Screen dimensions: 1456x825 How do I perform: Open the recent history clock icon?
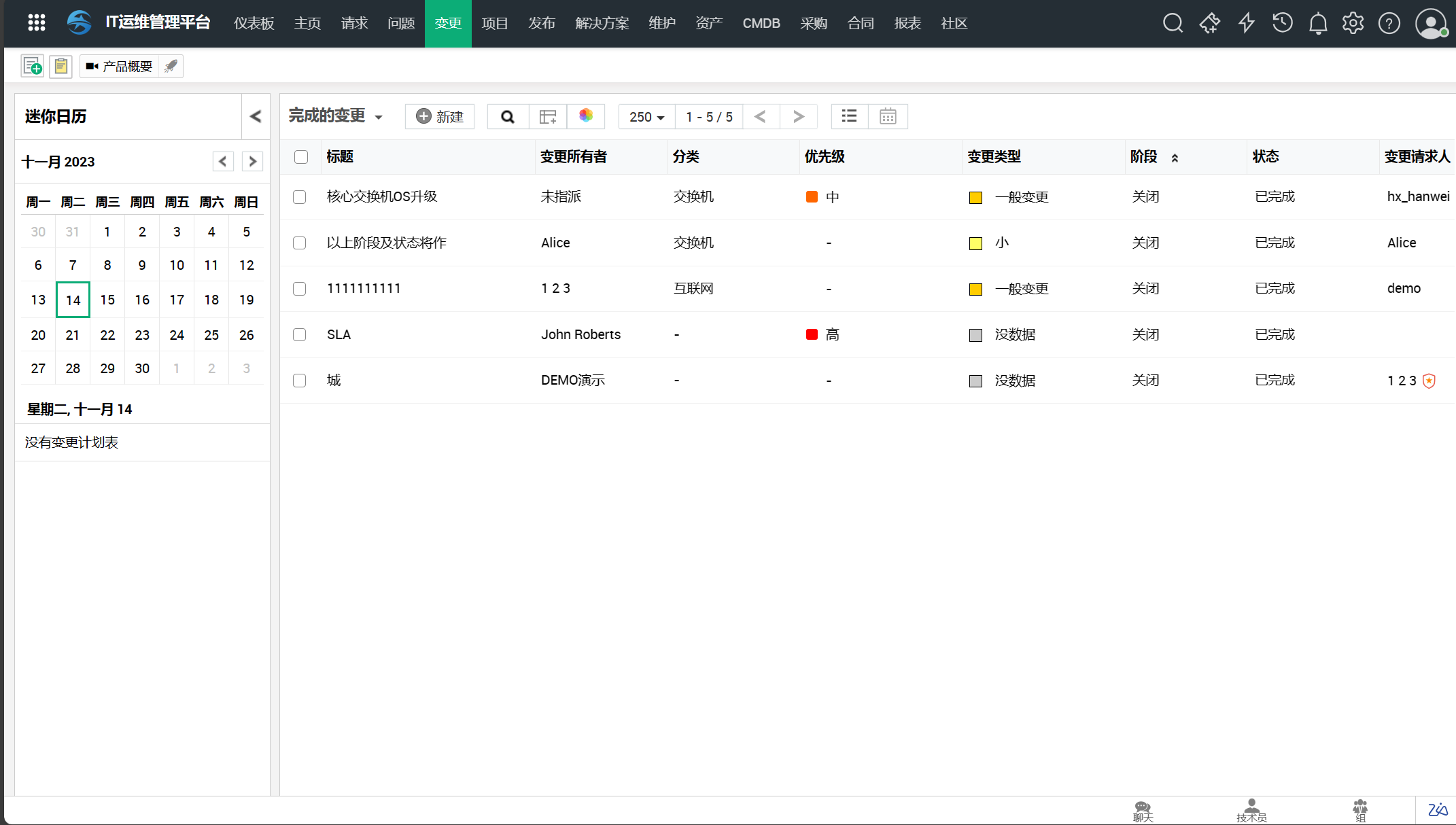[x=1282, y=23]
